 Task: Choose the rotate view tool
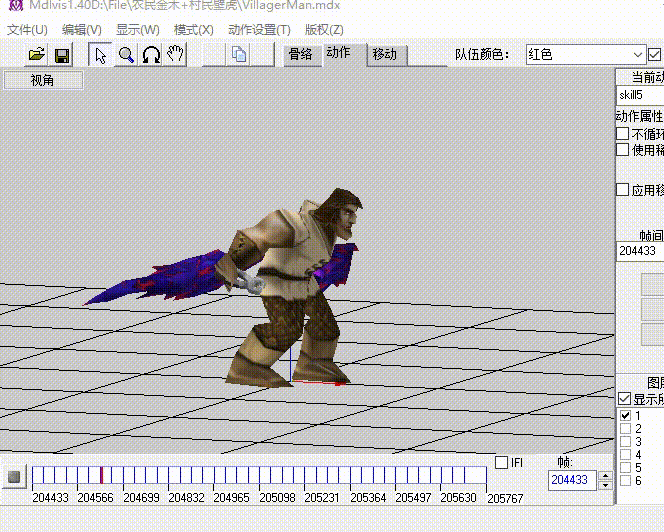click(151, 55)
